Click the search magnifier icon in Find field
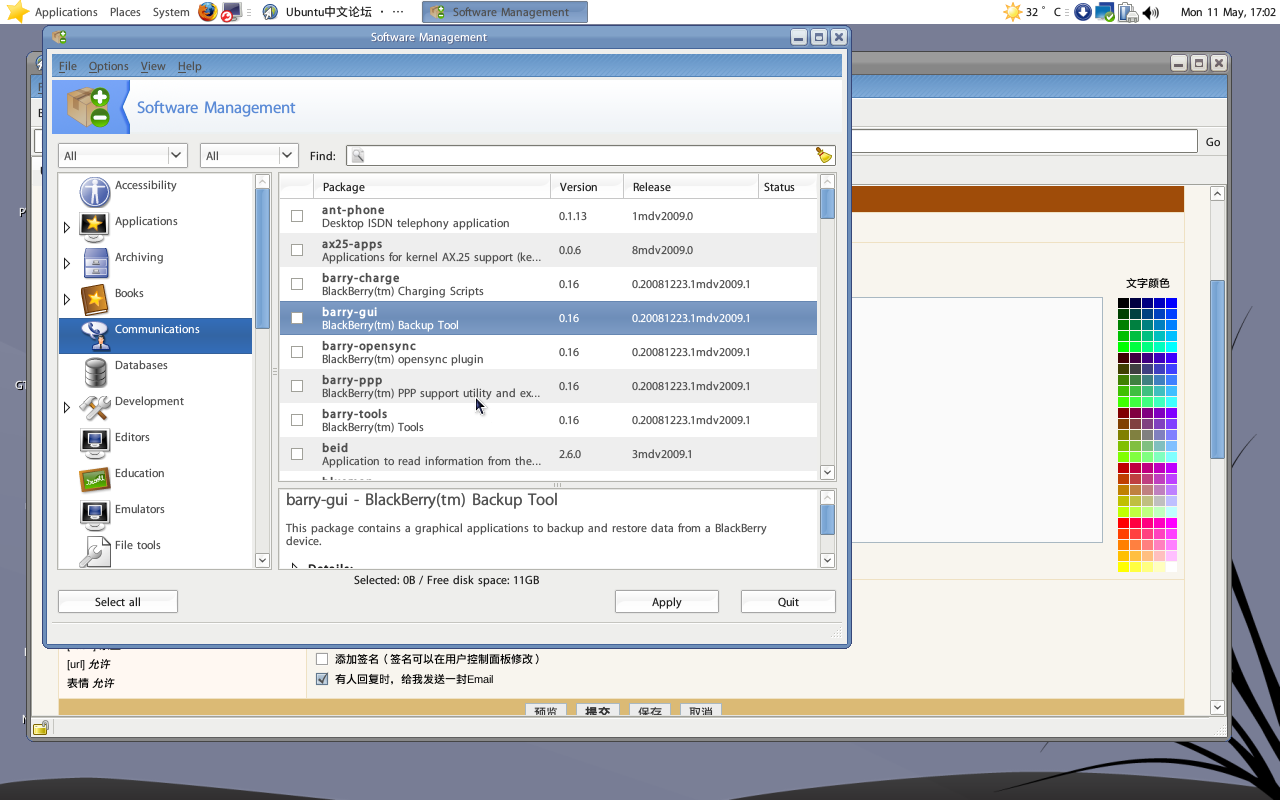 tap(358, 156)
